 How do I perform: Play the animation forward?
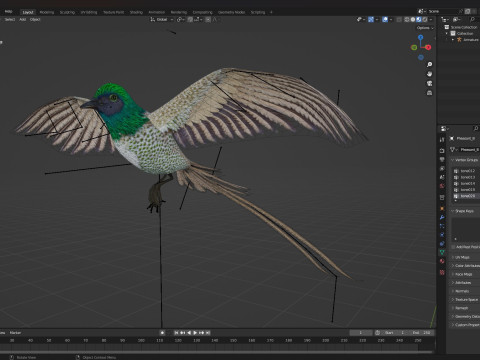[x=195, y=333]
